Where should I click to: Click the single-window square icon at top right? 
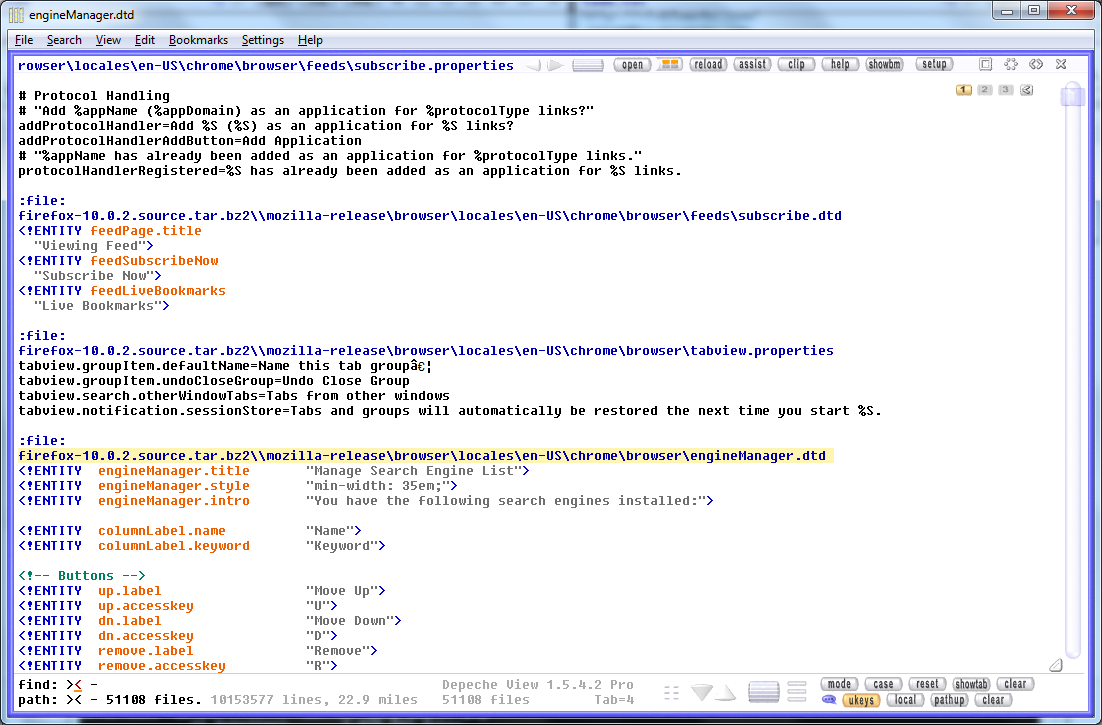[x=986, y=64]
